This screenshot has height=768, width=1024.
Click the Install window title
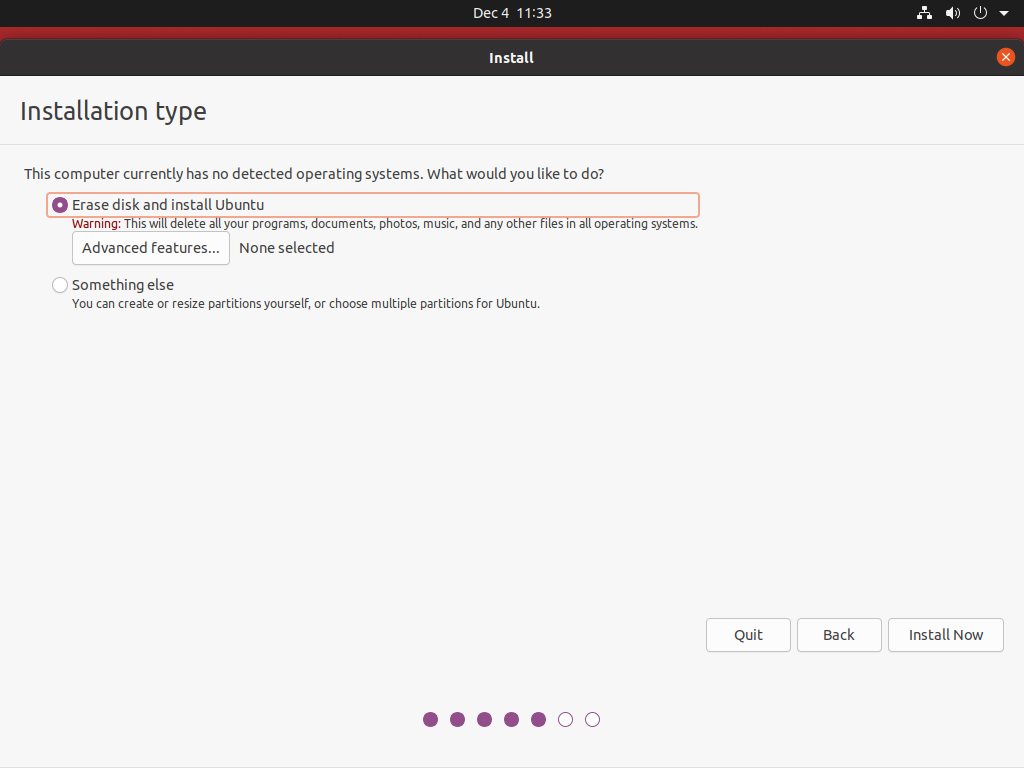click(511, 58)
